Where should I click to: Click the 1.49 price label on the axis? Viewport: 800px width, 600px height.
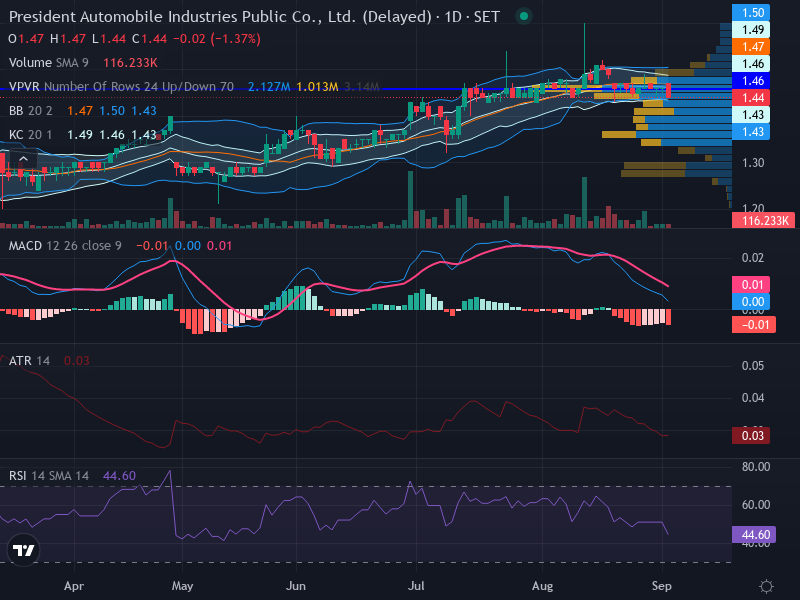coord(751,30)
